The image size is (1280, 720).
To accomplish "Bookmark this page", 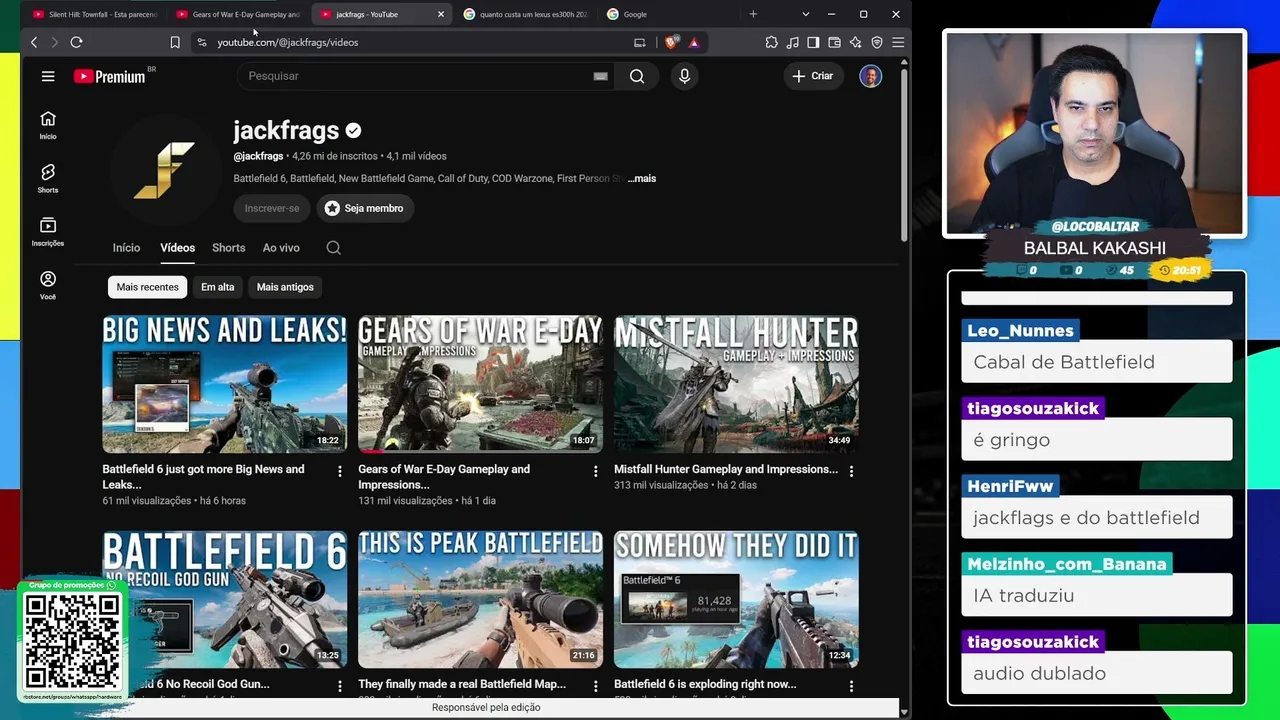I will coord(175,42).
